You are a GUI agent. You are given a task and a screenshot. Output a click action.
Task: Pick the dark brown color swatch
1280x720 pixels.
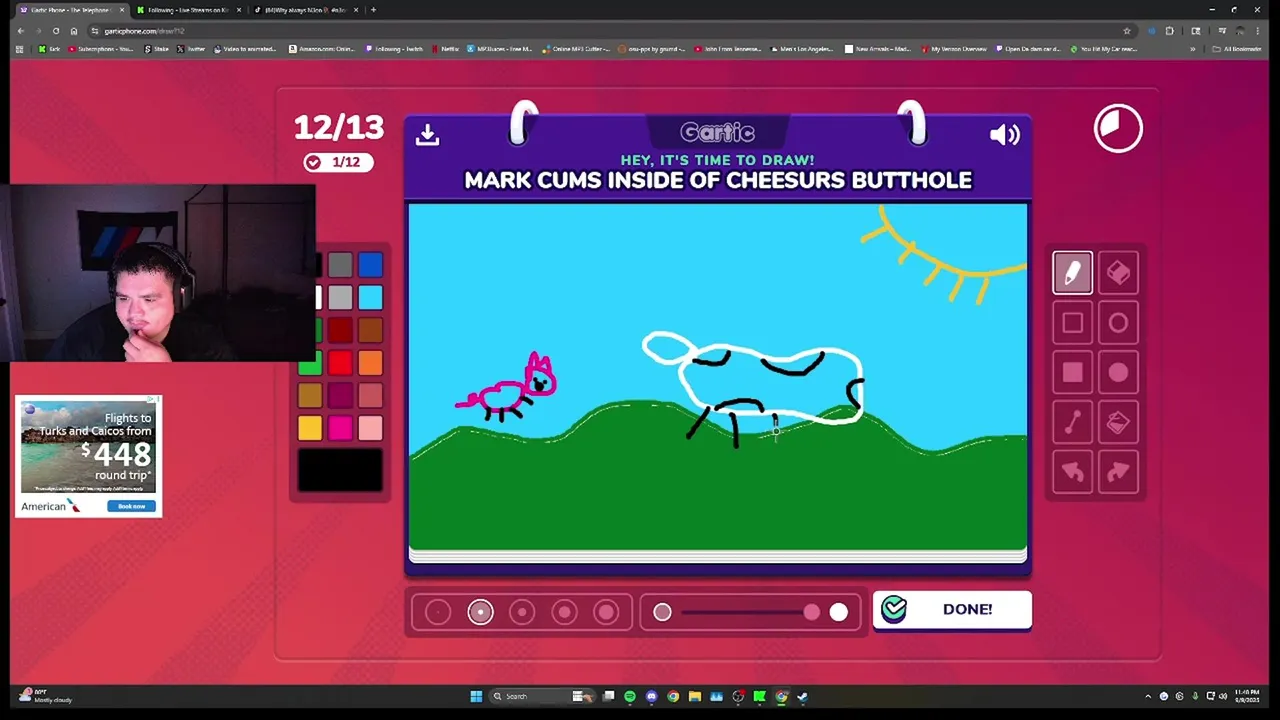coord(370,331)
